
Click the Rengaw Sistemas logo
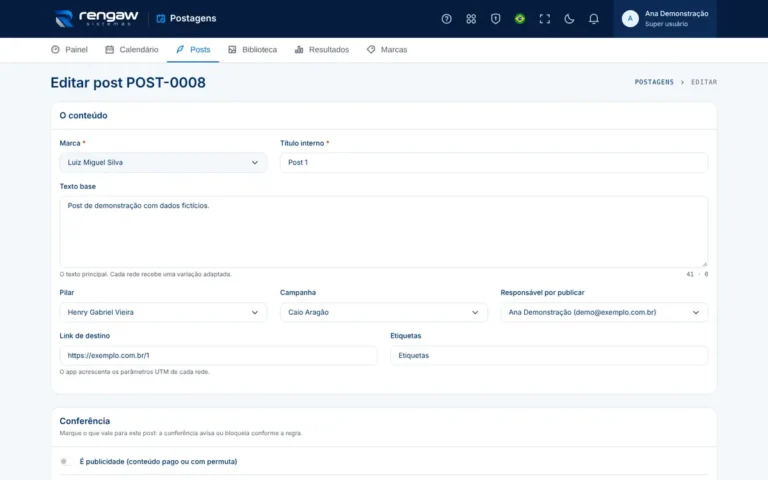click(x=96, y=19)
